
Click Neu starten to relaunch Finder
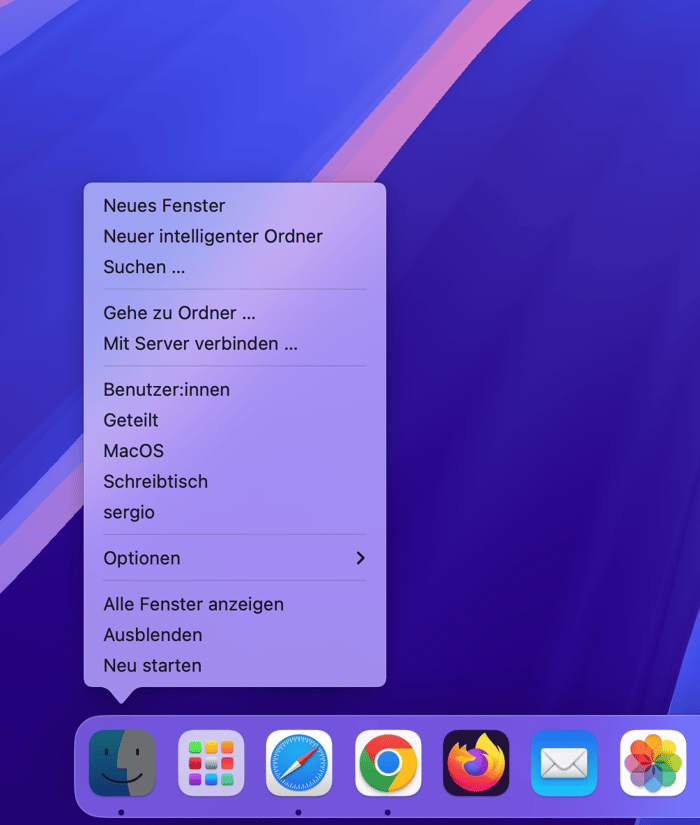[152, 665]
